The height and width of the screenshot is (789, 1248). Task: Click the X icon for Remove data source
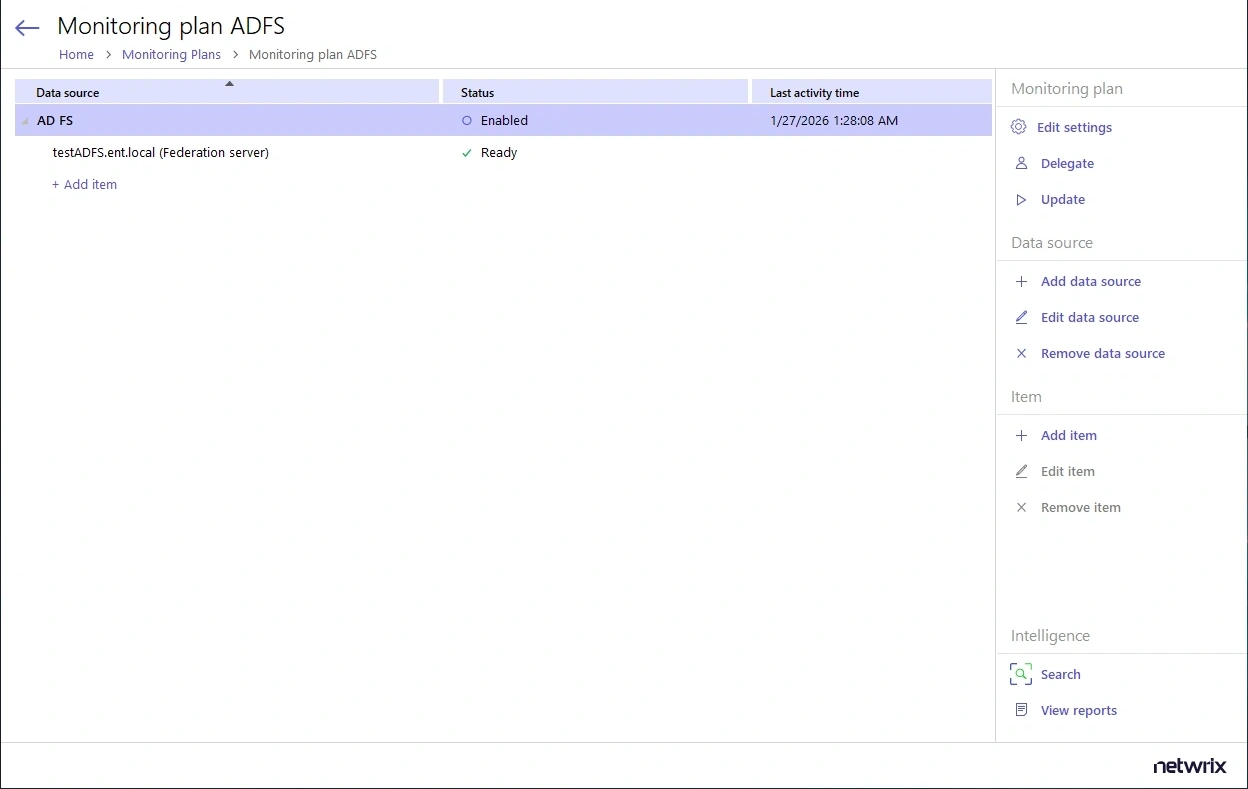(x=1020, y=353)
